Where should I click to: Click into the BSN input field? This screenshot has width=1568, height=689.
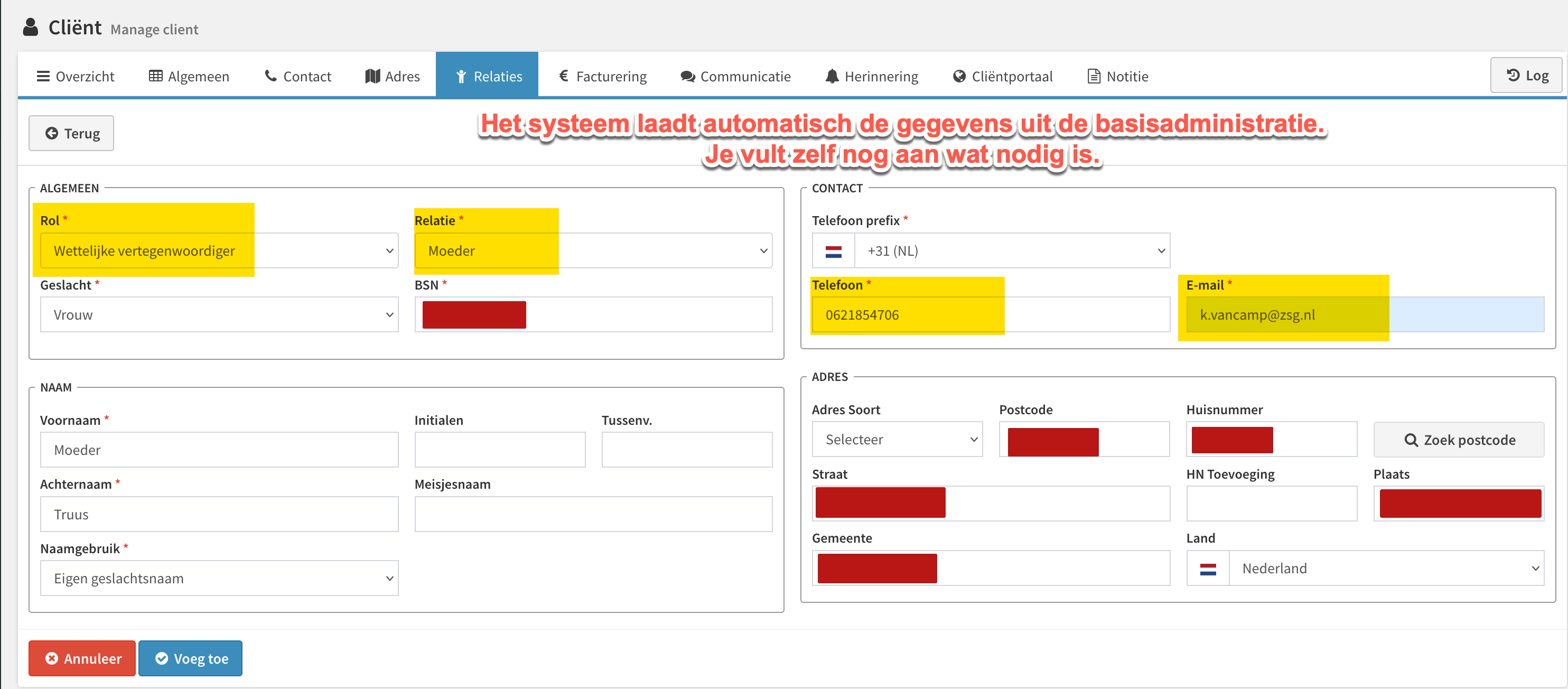(x=593, y=315)
